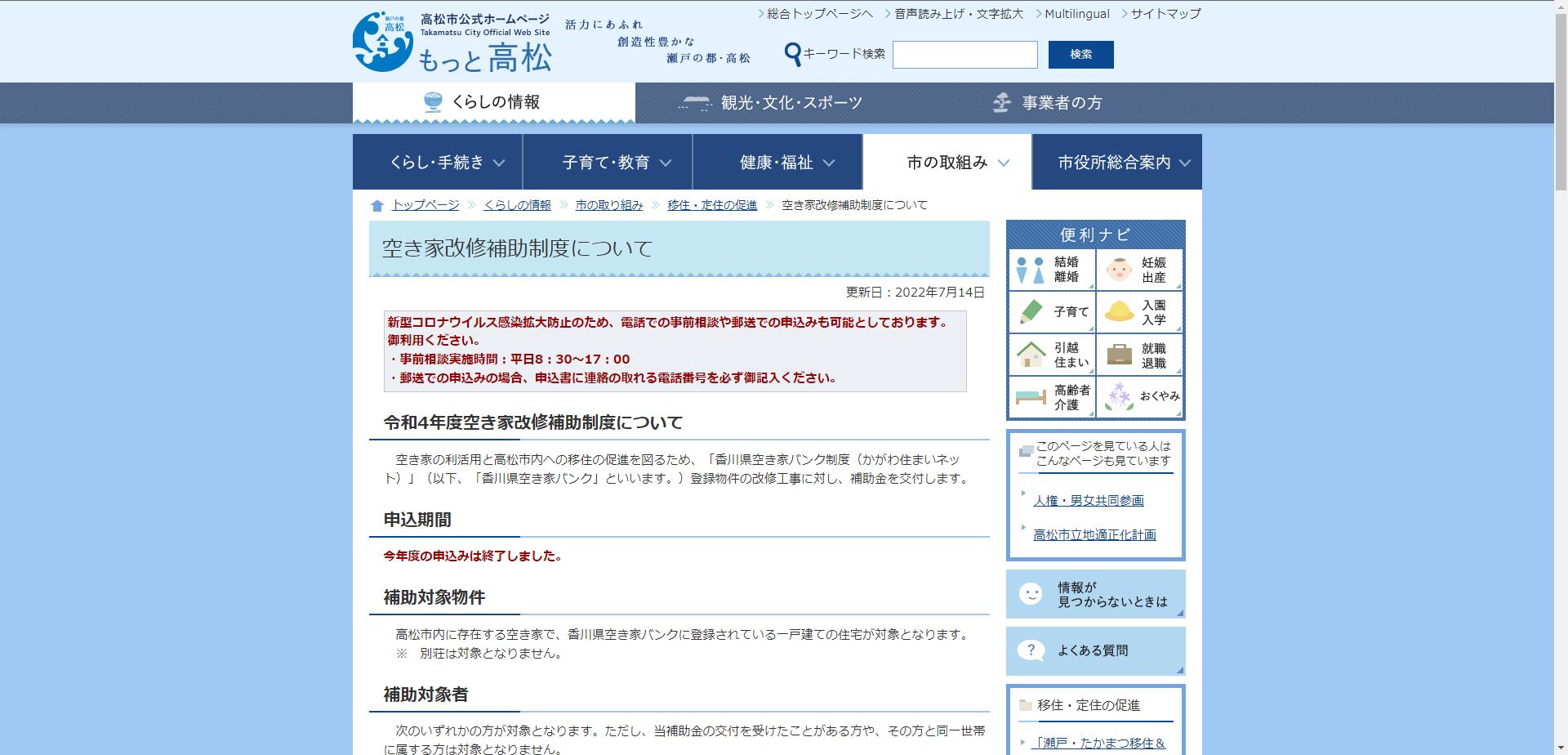This screenshot has height=755, width=1568.
Task: Click the hat icon beside 観光・文化・スポーツ
Action: [695, 103]
